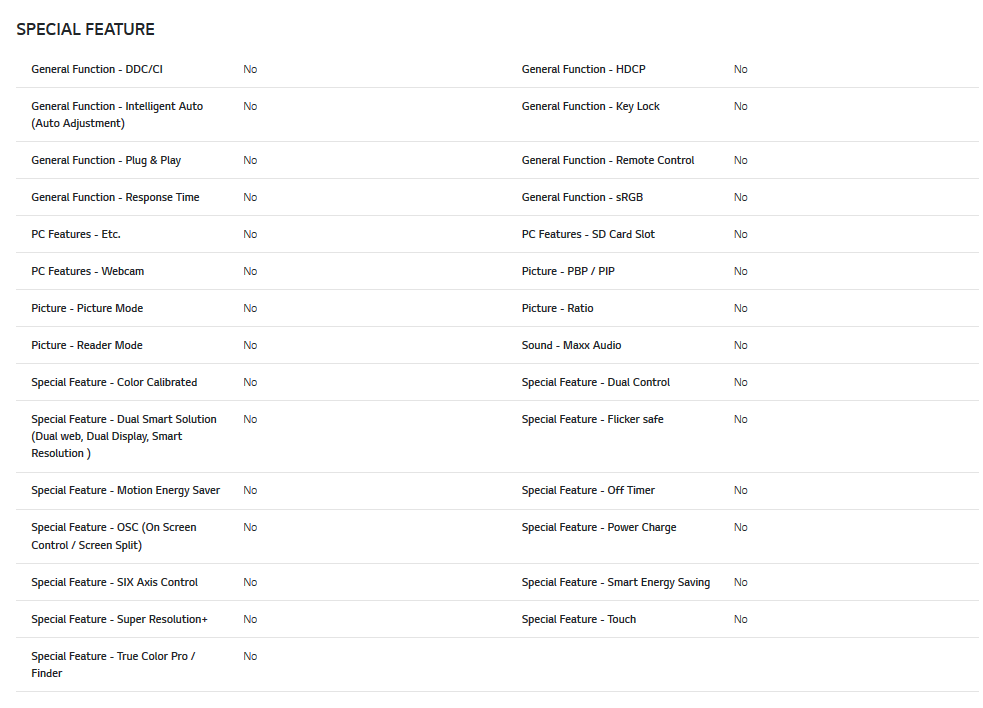Click the 'Sound - Maxx Audio' label

pyautogui.click(x=571, y=346)
